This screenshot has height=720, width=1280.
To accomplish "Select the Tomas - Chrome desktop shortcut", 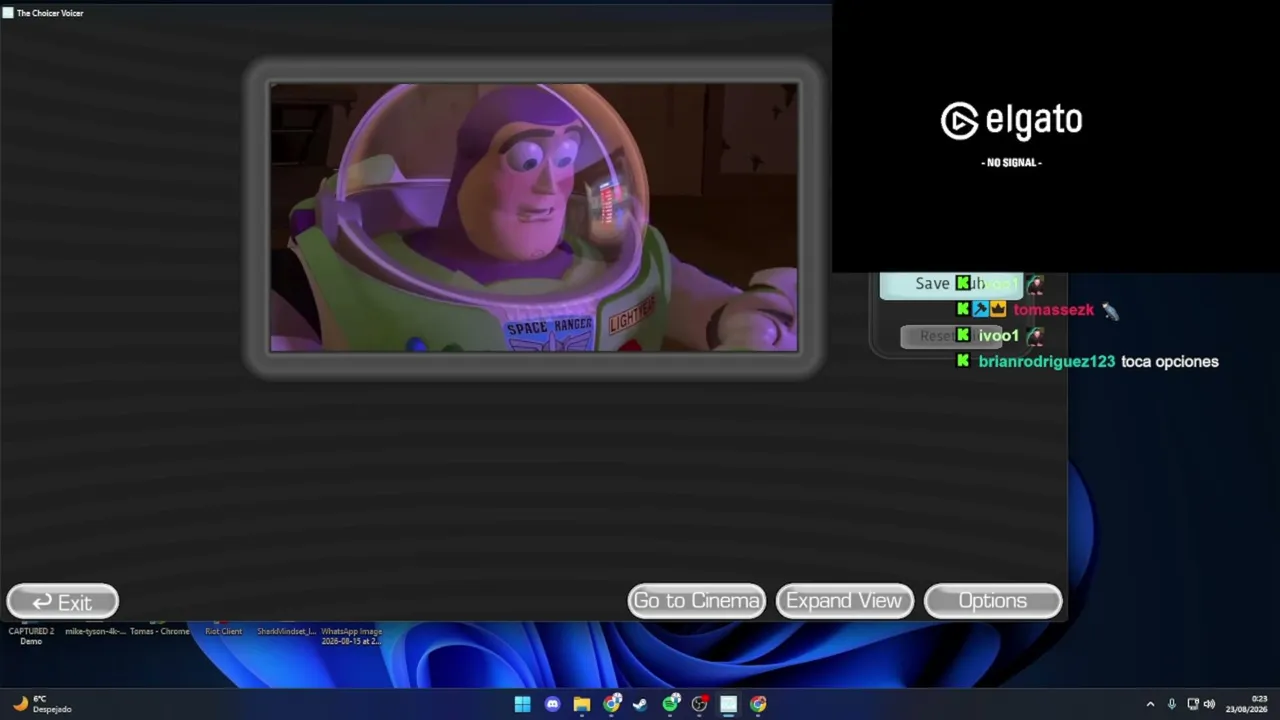I will tap(159, 631).
